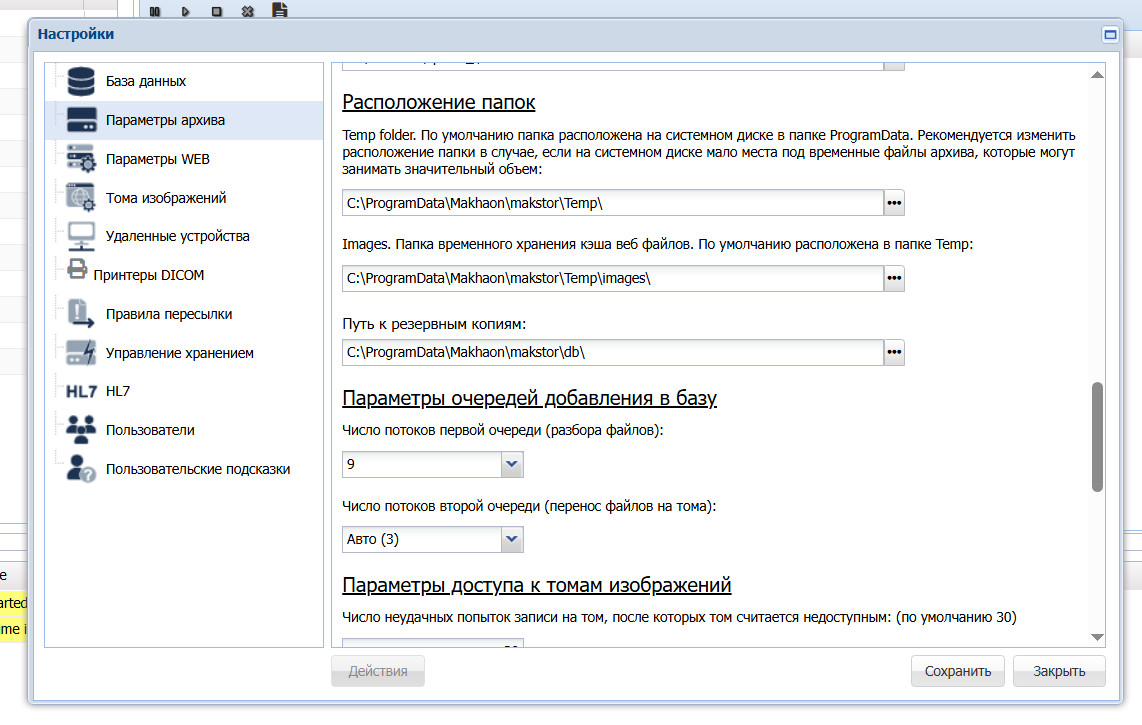Click the Управление хранением lightning icon

click(81, 353)
